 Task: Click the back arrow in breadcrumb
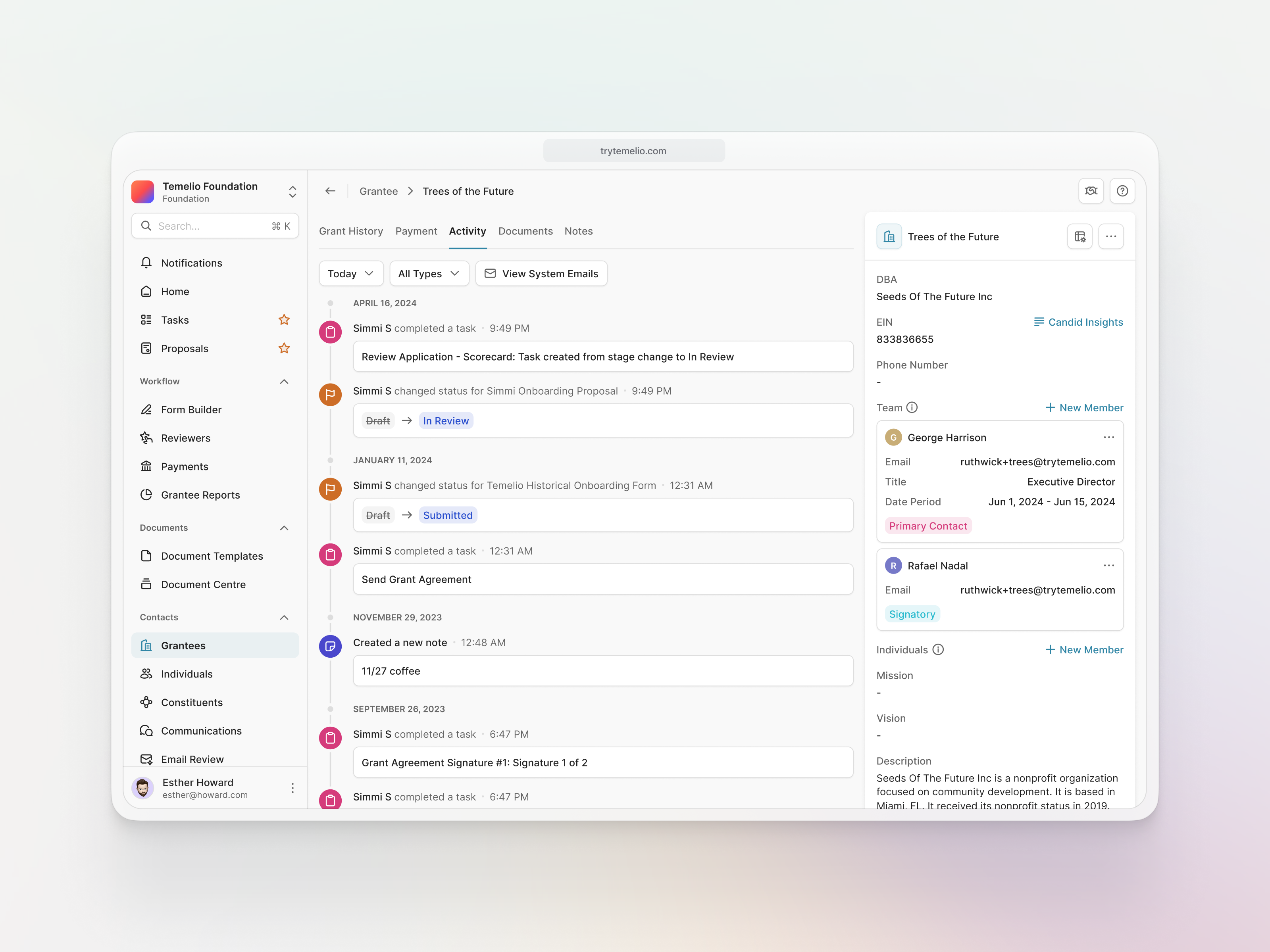point(330,191)
